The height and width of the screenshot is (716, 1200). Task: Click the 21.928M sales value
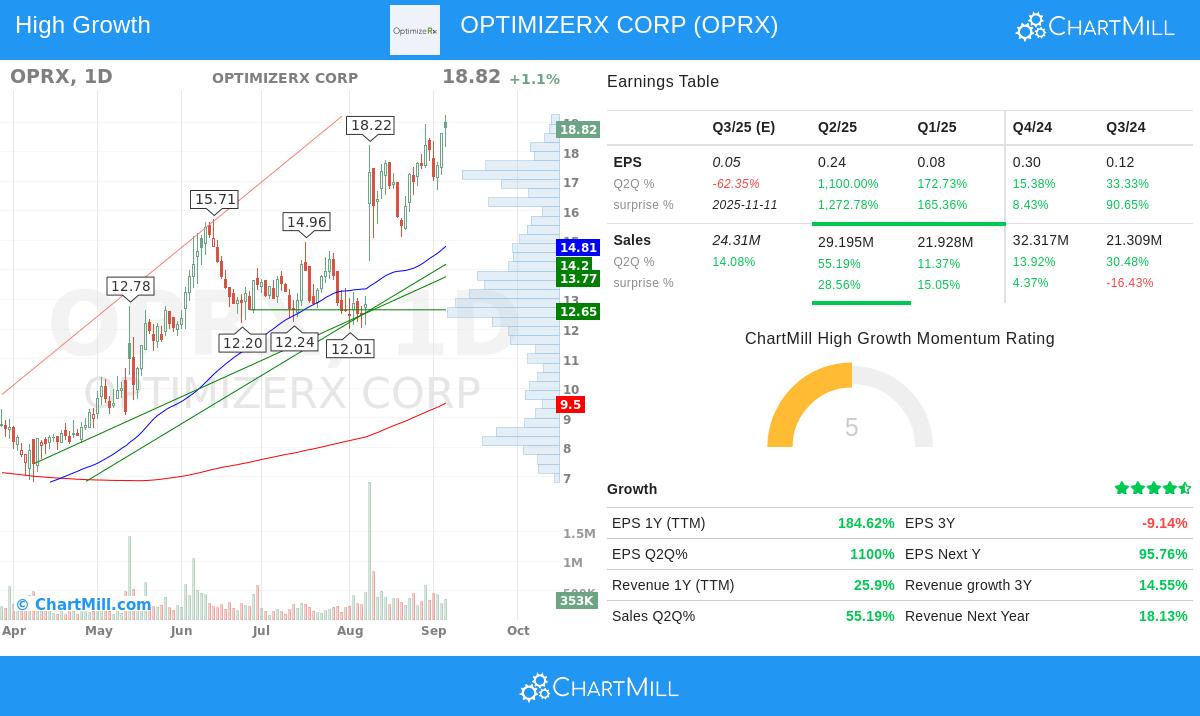[945, 242]
